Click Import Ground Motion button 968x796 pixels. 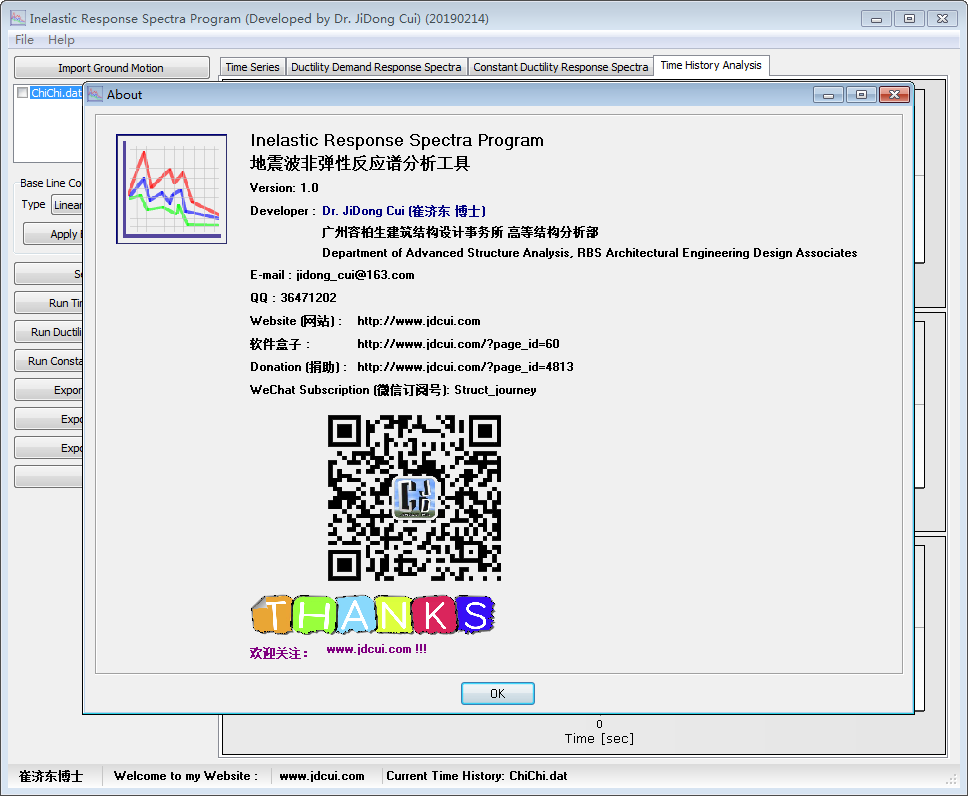tap(111, 68)
